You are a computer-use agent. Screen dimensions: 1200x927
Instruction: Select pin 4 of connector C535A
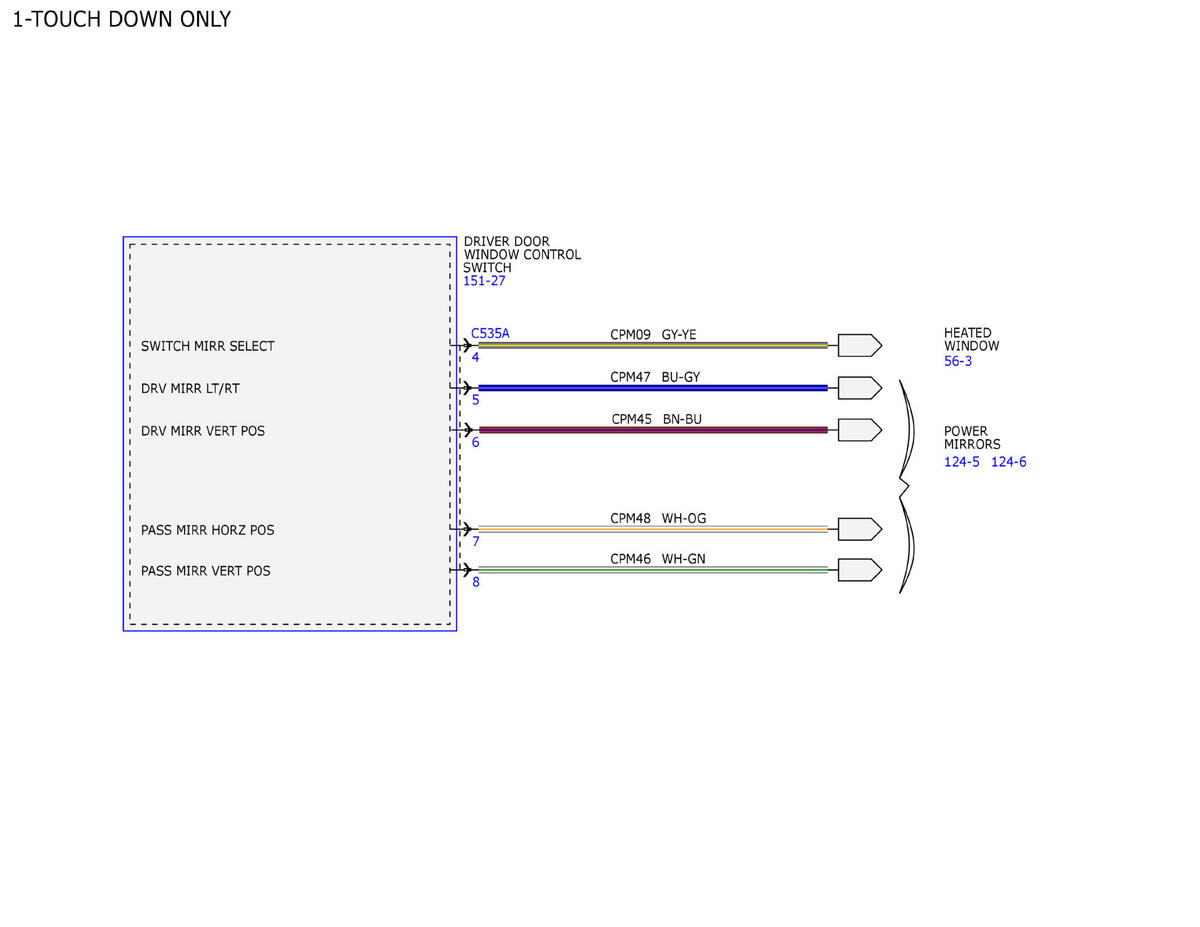click(x=475, y=357)
